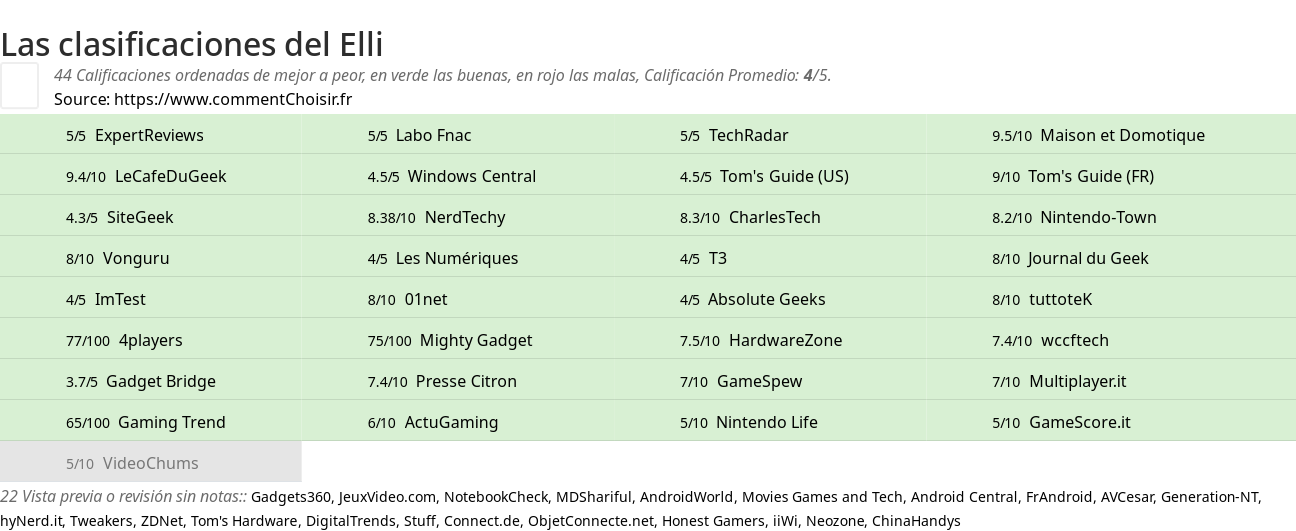Screen dimensions: 1296x531
Task: Open the Gadgets360 preview link
Action: point(291,497)
